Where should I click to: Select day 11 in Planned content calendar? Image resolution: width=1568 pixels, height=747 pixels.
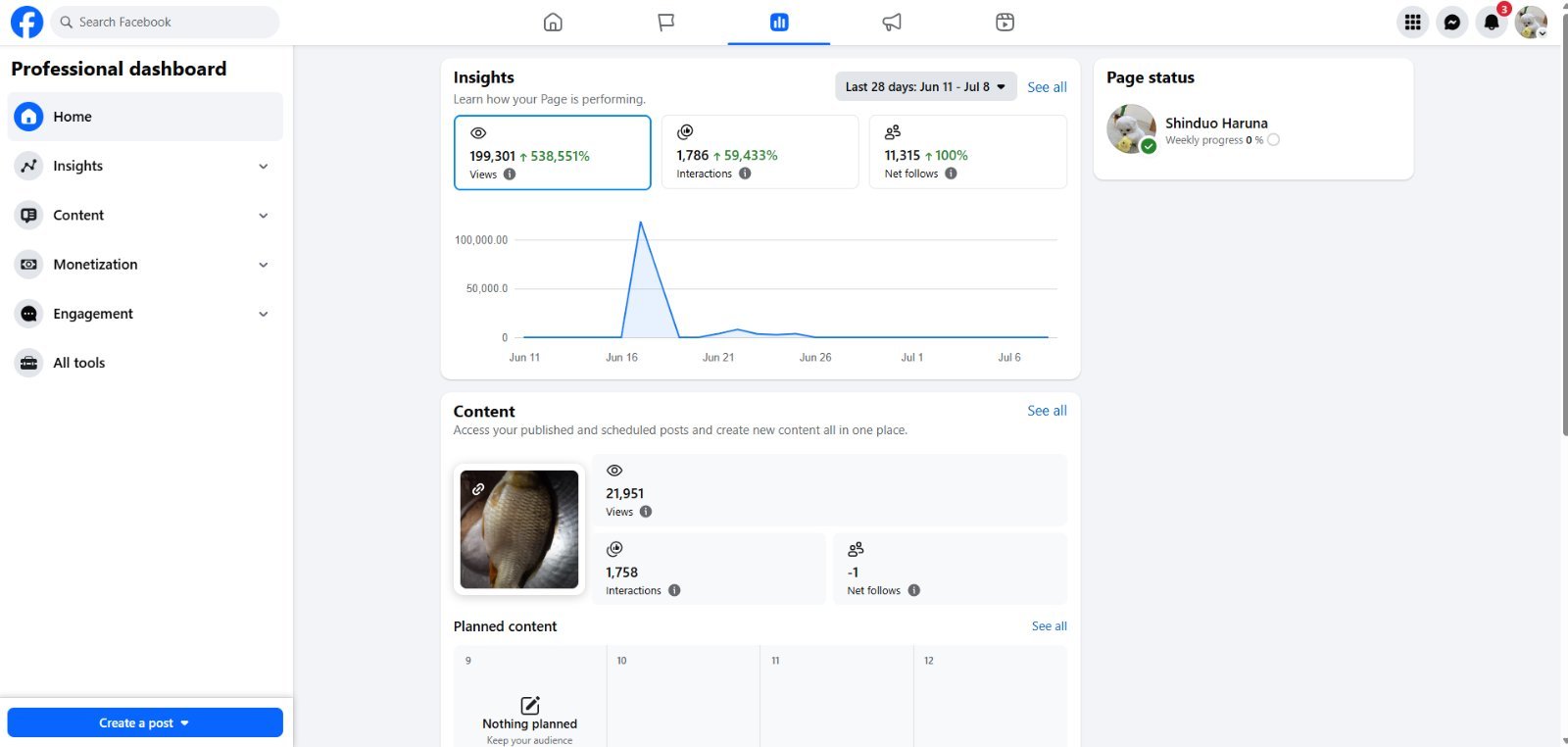837,696
